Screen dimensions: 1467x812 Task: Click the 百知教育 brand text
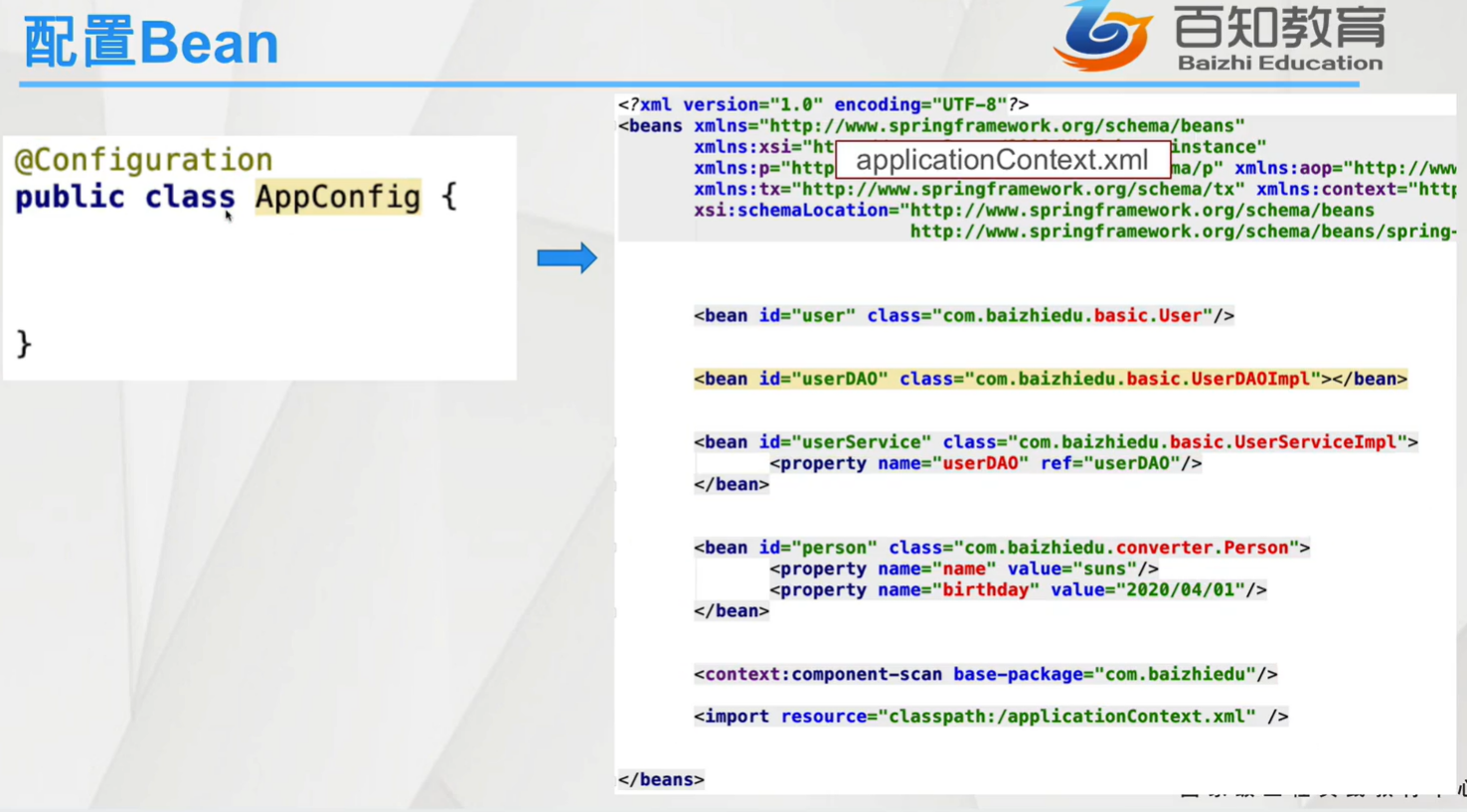tap(1280, 26)
